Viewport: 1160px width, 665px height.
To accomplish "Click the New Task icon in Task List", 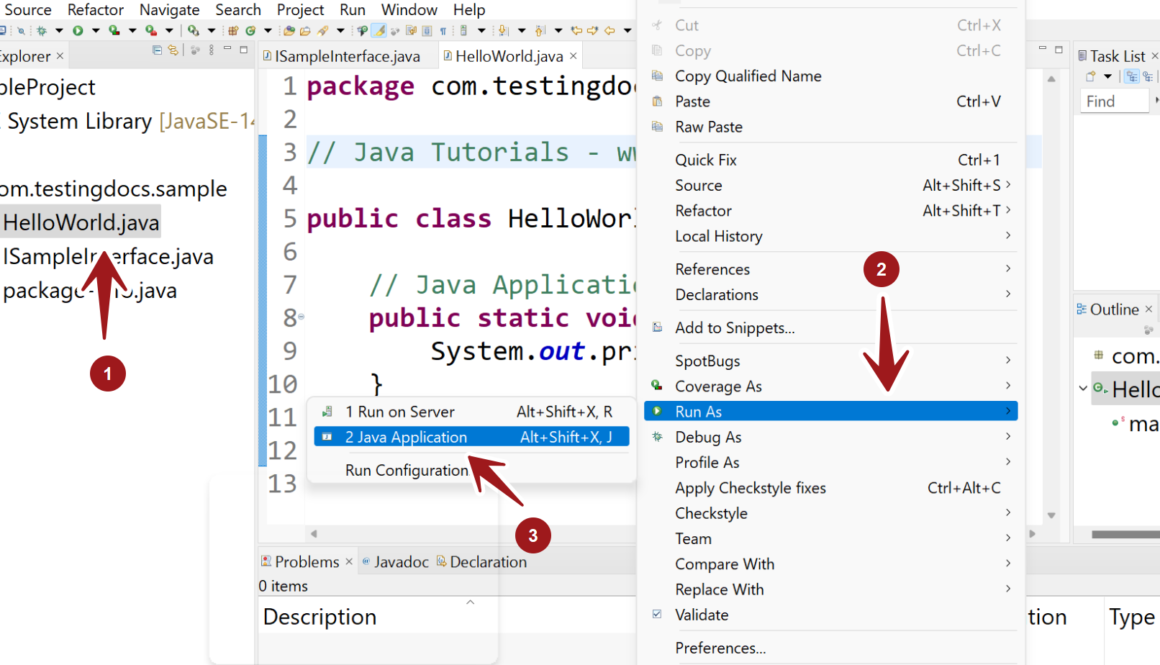I will (1090, 77).
